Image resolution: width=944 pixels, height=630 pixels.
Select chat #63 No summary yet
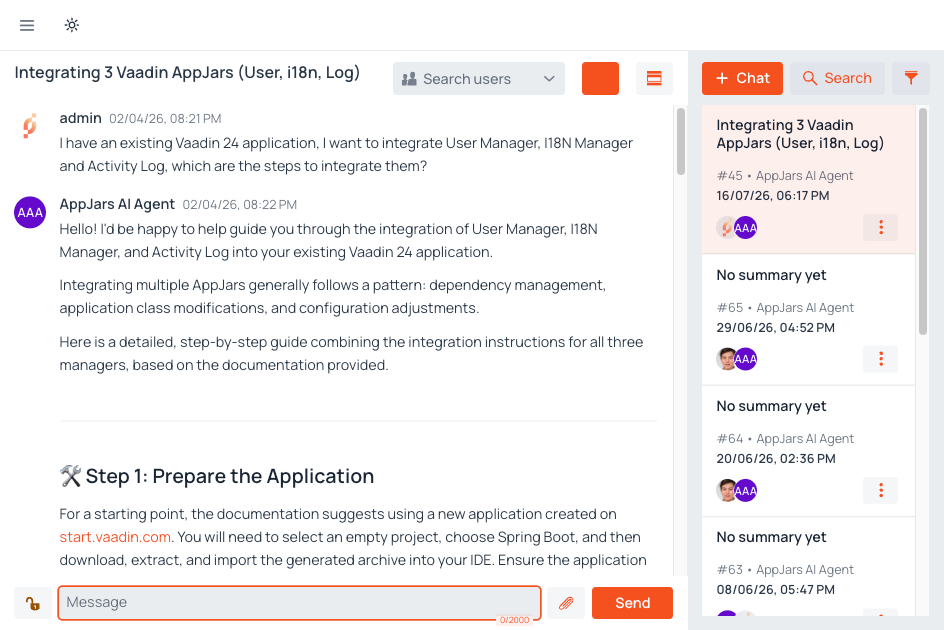point(809,566)
